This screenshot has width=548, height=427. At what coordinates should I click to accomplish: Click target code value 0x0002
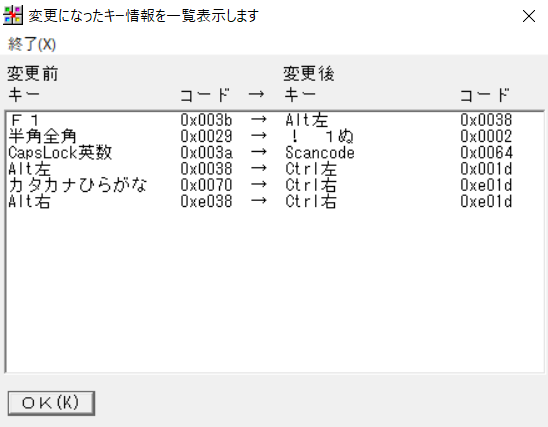click(486, 136)
